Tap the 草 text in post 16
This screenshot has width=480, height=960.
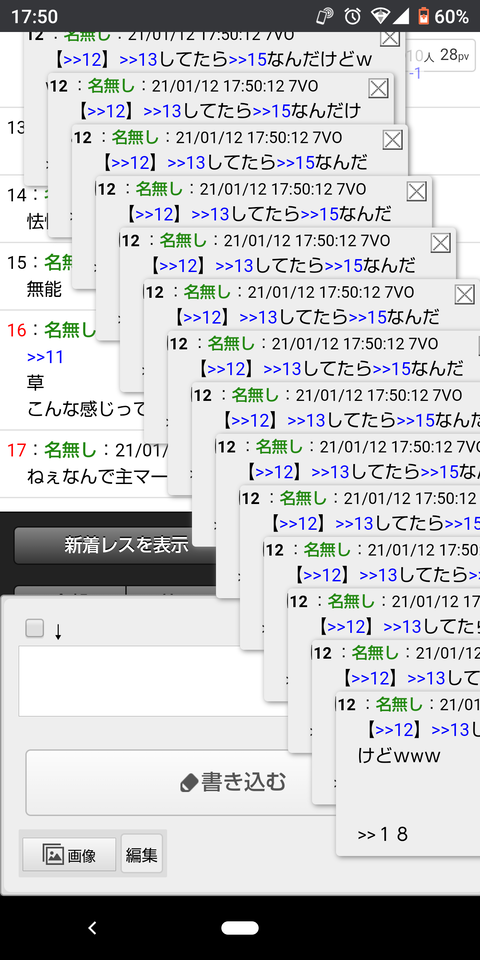36,383
